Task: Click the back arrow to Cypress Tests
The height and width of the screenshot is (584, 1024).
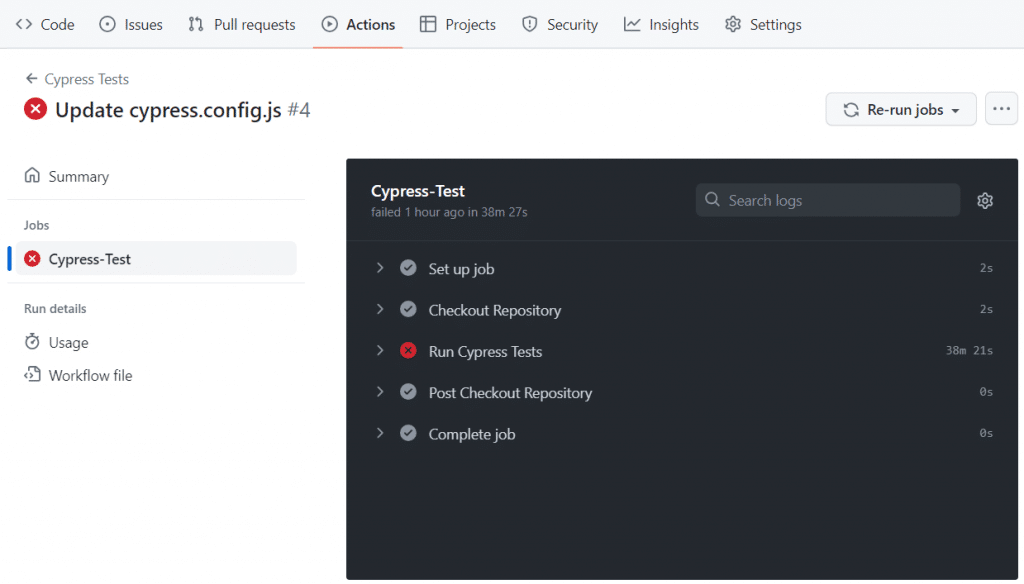Action: (x=31, y=79)
